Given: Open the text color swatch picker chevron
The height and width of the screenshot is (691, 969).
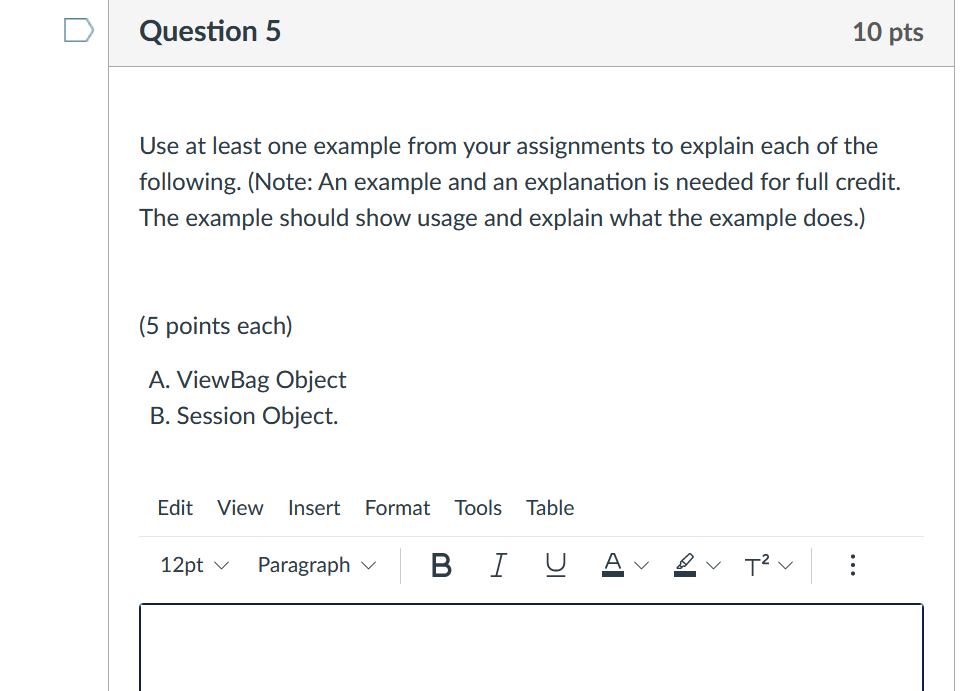Looking at the screenshot, I should [641, 564].
